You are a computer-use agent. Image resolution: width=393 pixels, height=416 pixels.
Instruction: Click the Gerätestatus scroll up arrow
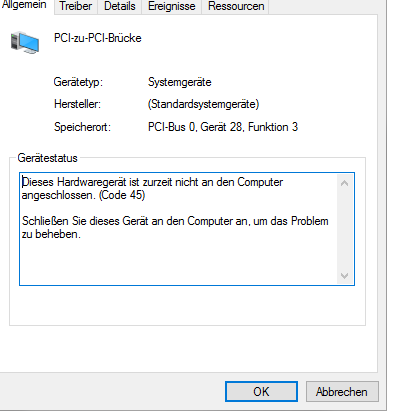point(345,183)
